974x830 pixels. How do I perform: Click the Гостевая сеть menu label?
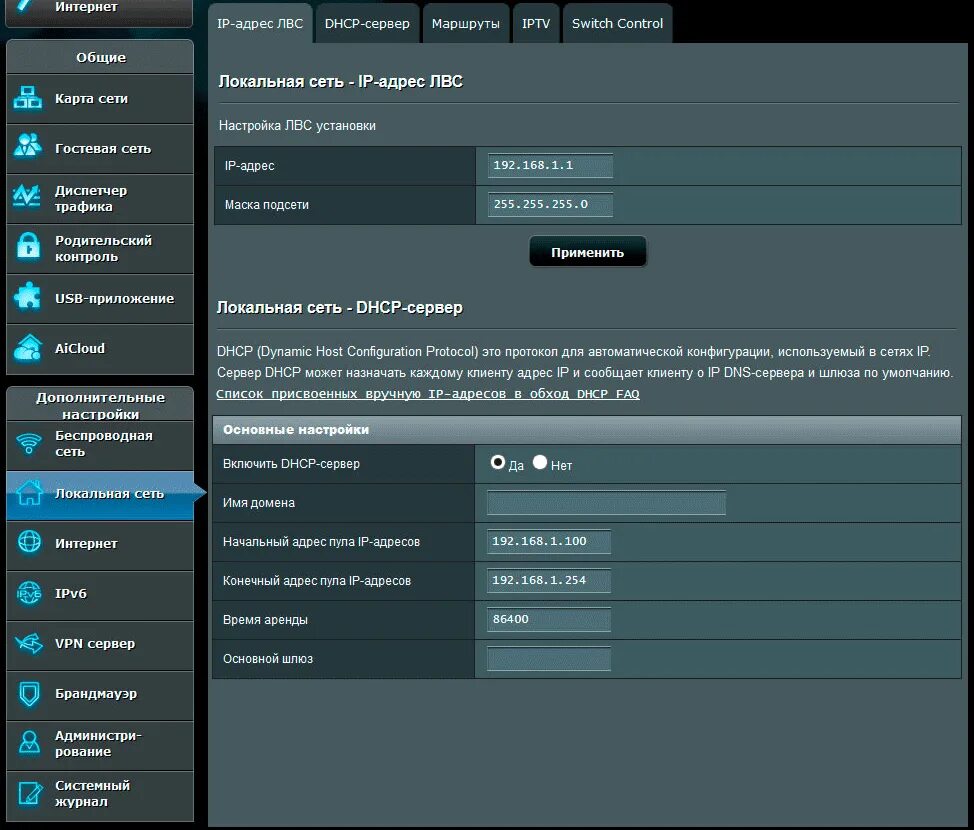click(x=103, y=148)
